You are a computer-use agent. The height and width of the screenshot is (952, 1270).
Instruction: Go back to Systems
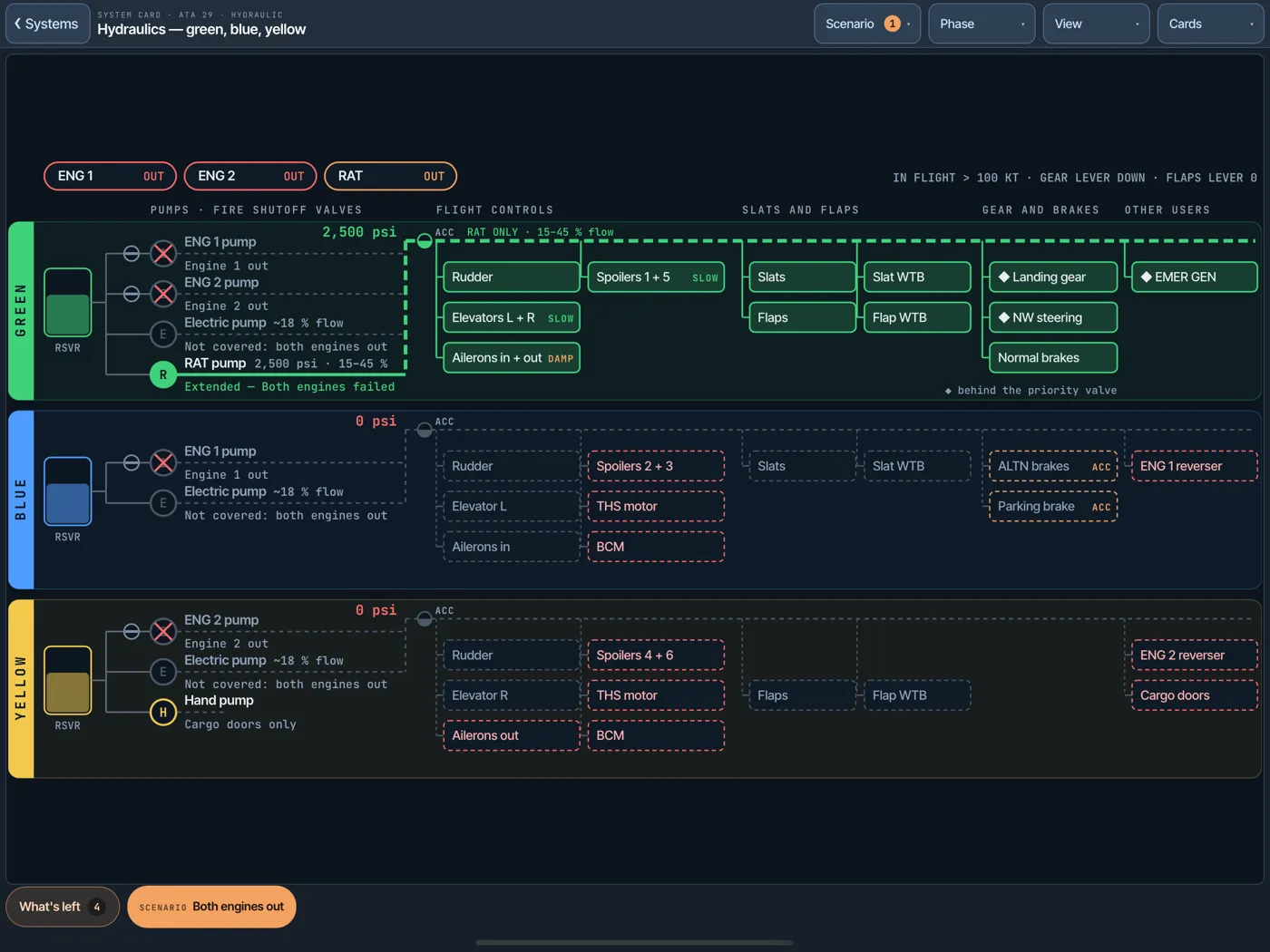(47, 24)
